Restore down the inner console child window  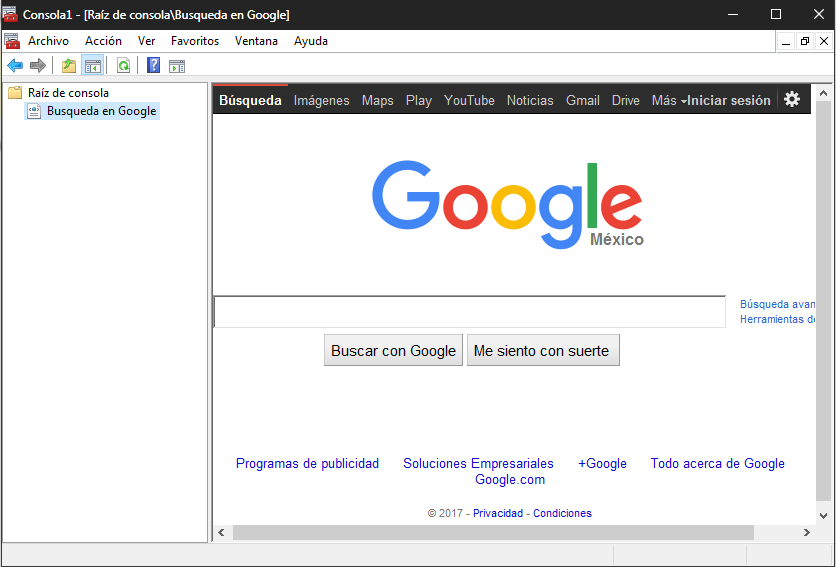point(805,41)
